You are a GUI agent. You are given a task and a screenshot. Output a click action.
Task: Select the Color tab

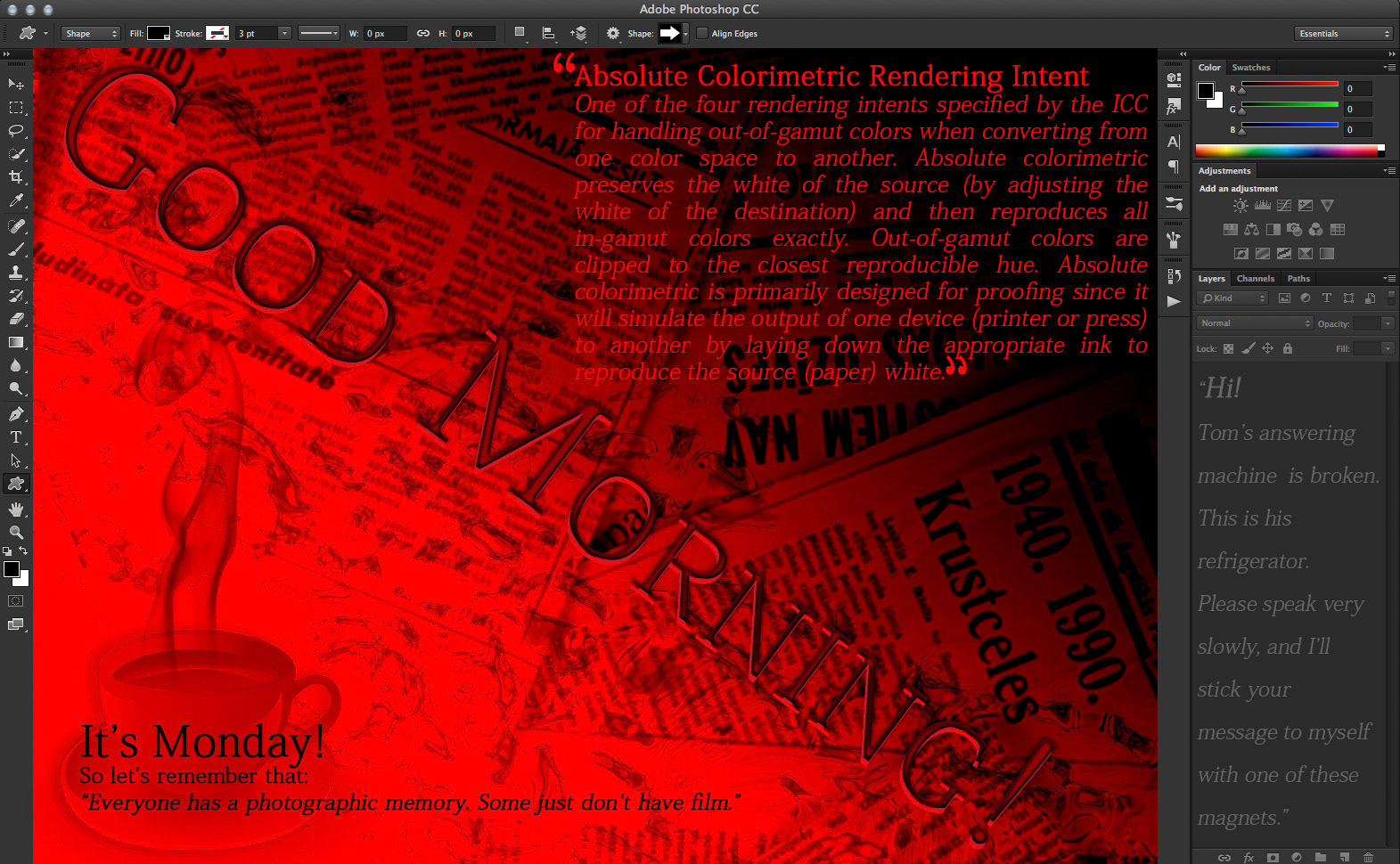point(1209,68)
